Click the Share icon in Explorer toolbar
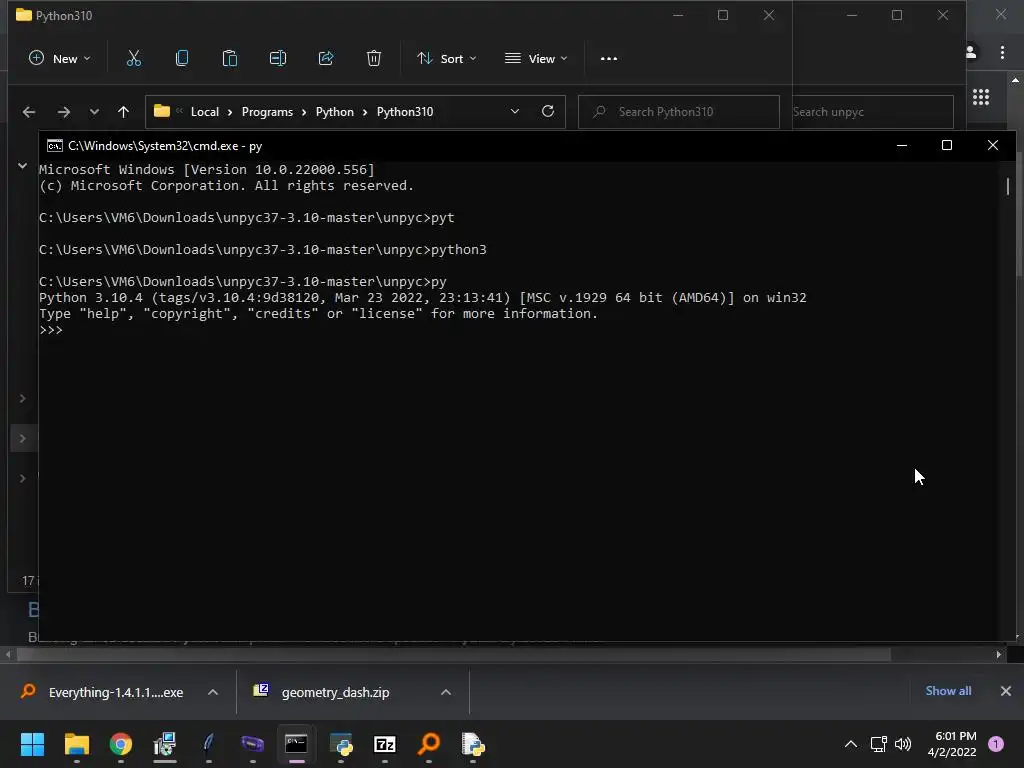The width and height of the screenshot is (1024, 768). 325,58
